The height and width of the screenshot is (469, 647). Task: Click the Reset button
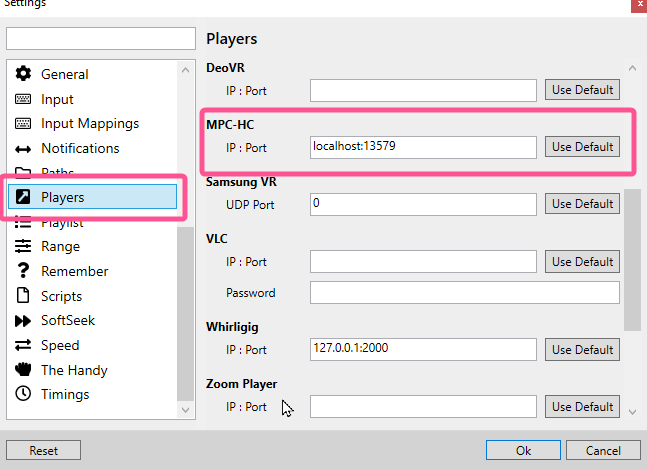point(43,450)
